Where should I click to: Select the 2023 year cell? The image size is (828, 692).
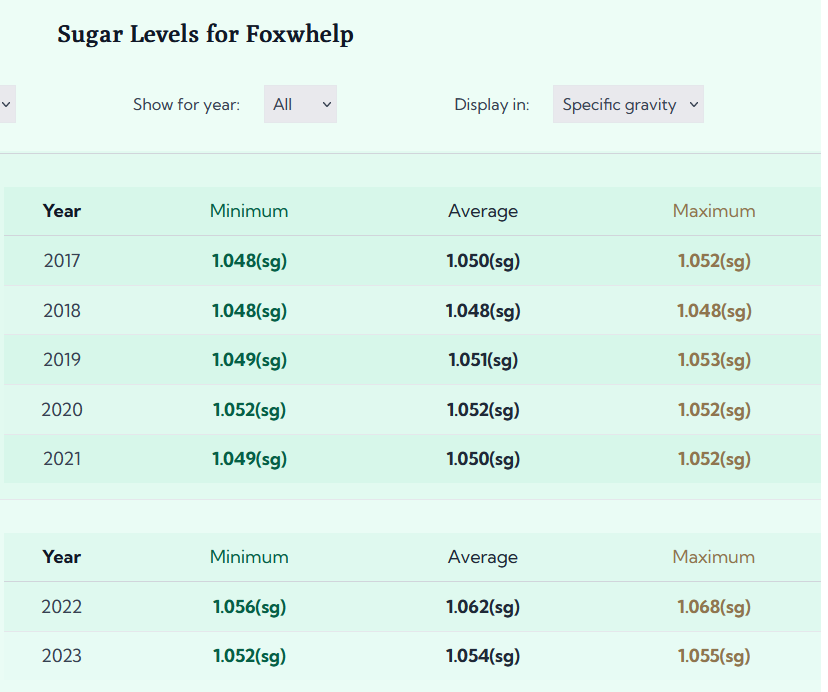pos(62,656)
